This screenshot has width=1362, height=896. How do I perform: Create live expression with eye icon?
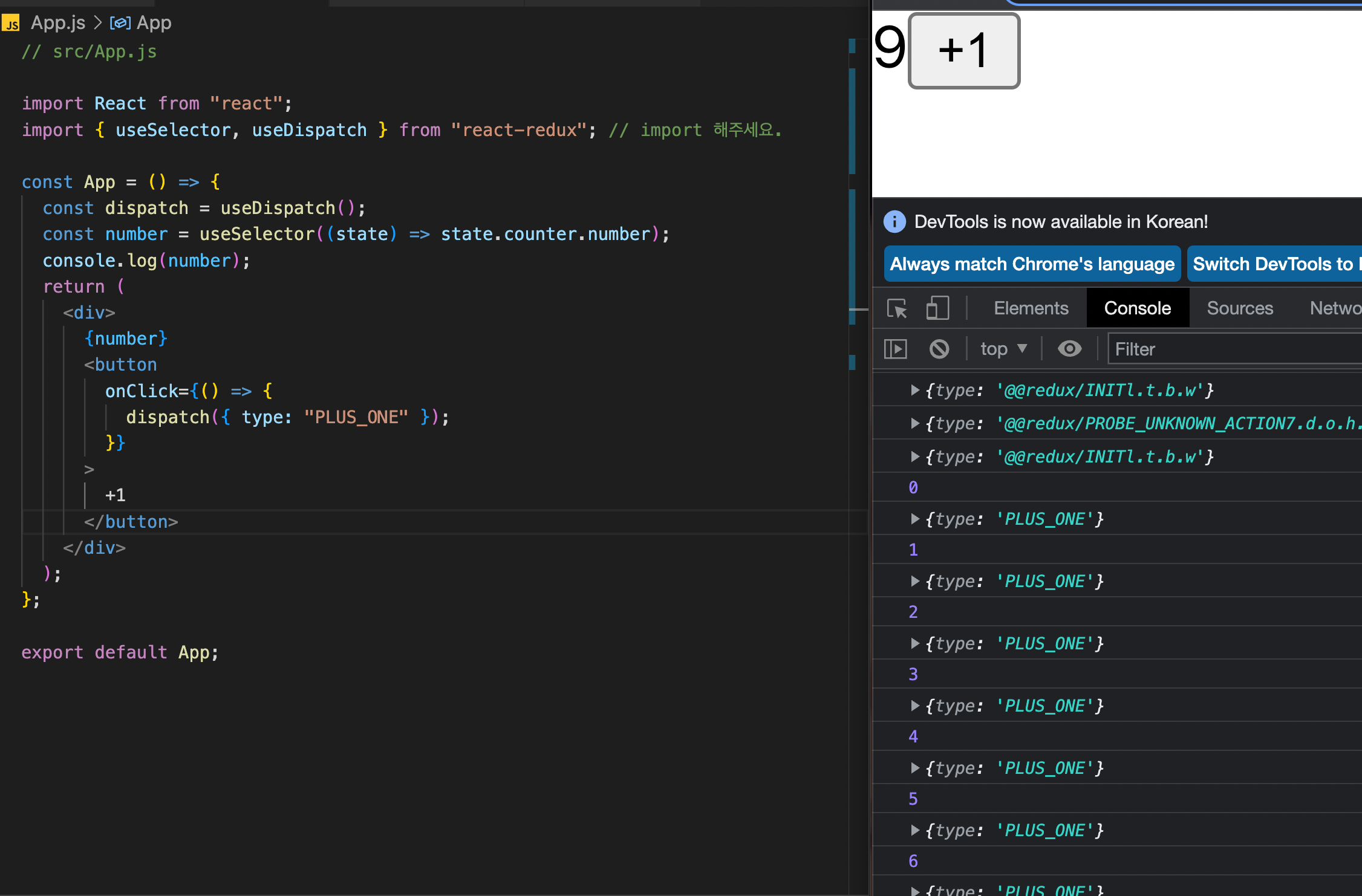(x=1069, y=349)
